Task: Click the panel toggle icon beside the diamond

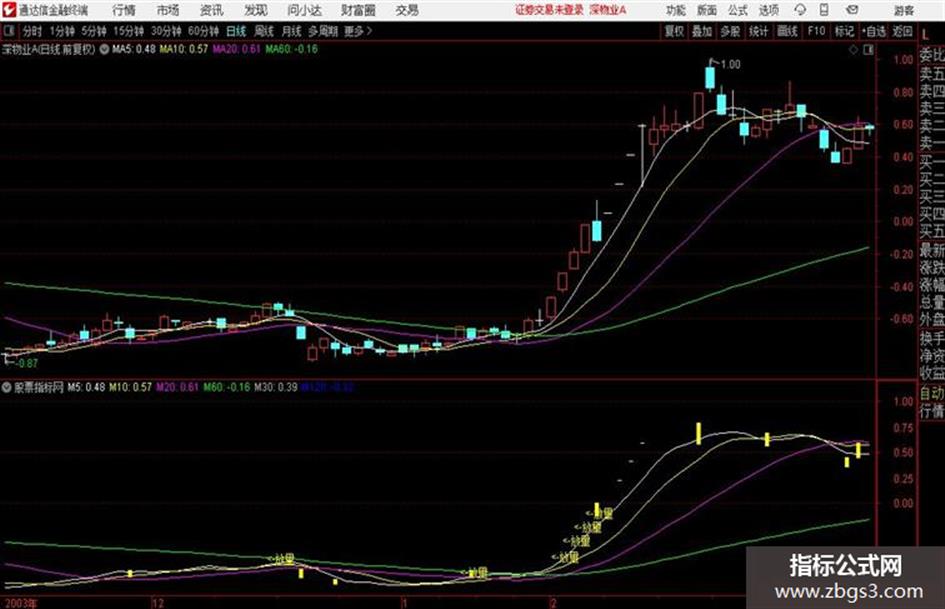Action: [x=868, y=50]
